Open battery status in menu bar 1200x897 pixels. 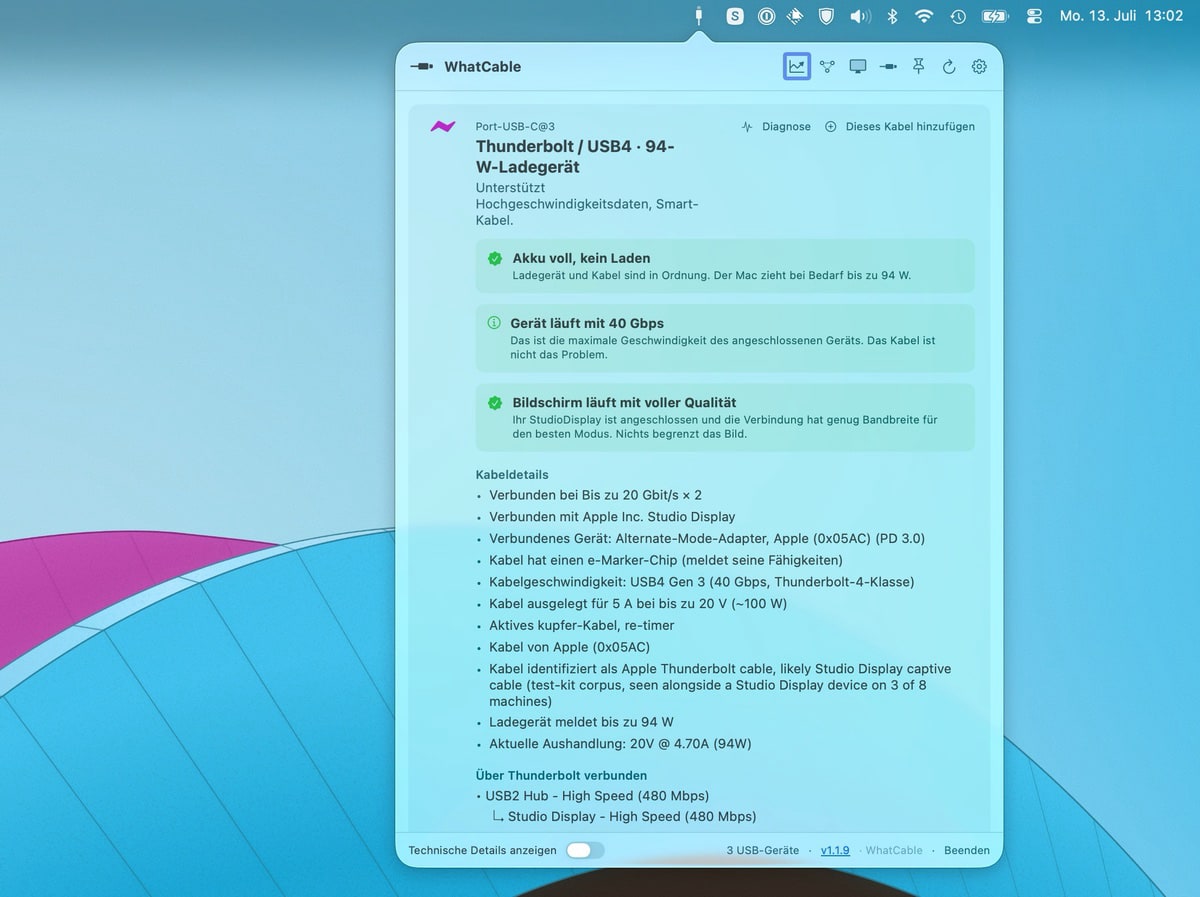click(x=995, y=16)
